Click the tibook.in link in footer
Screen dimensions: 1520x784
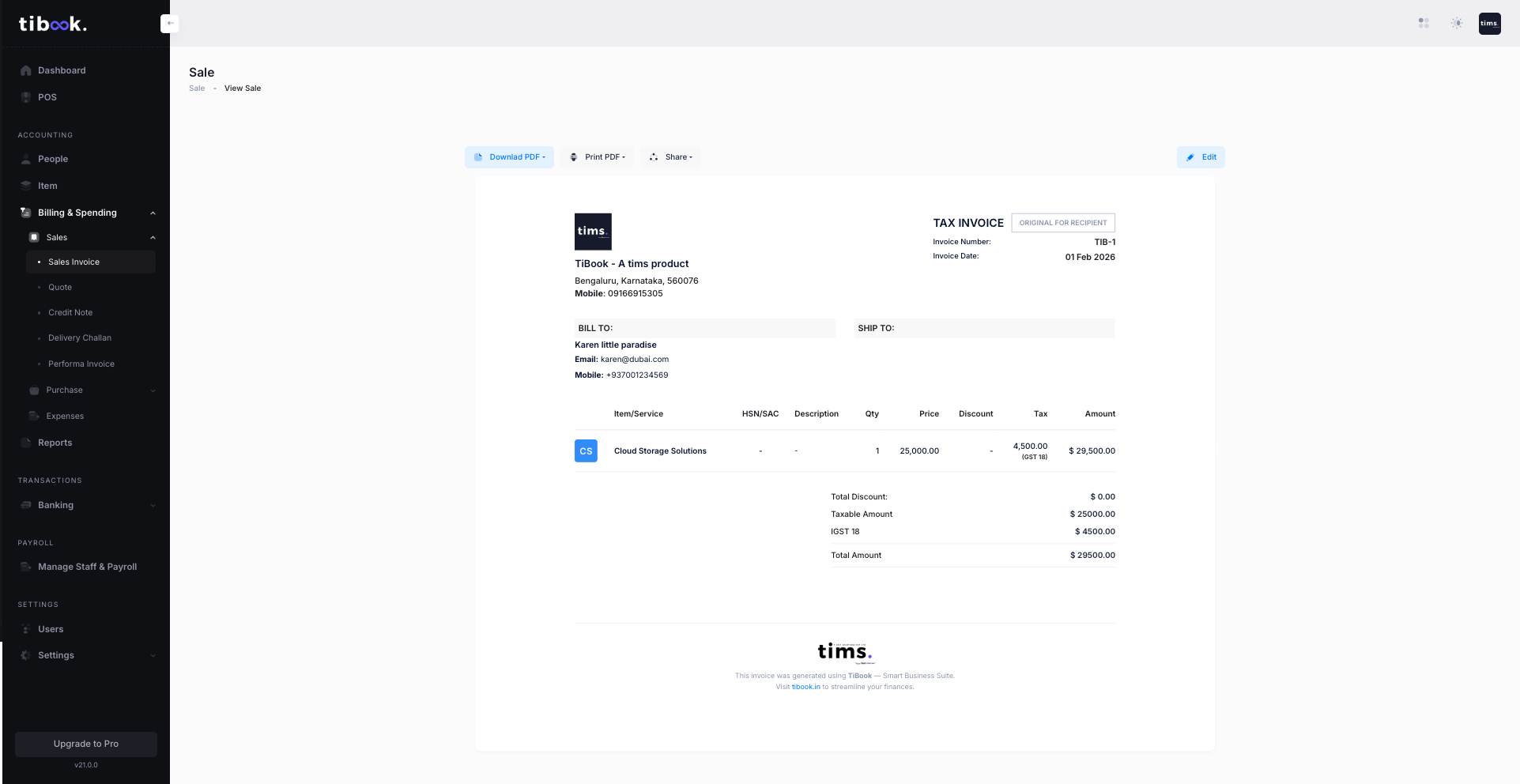click(805, 687)
